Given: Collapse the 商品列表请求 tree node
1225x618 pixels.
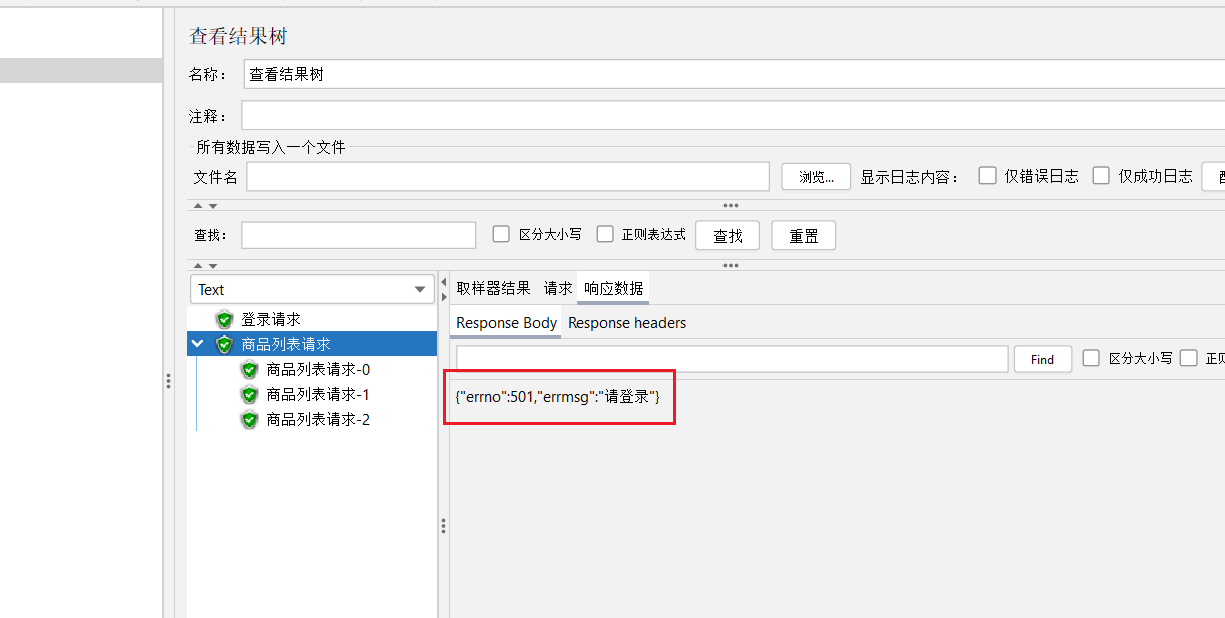Looking at the screenshot, I should pos(198,345).
